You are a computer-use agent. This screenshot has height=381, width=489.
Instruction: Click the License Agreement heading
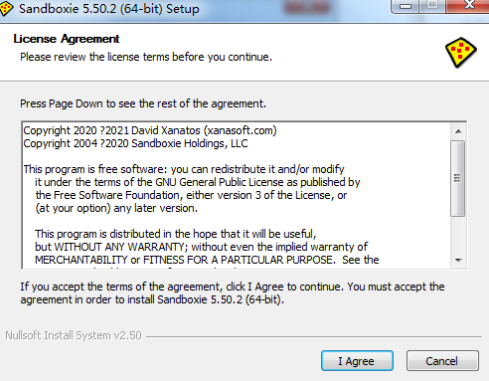click(x=66, y=39)
